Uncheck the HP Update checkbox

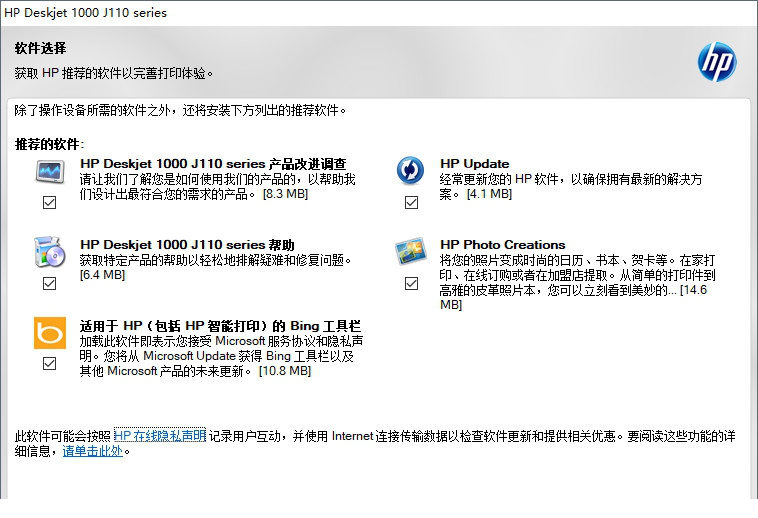click(x=411, y=202)
